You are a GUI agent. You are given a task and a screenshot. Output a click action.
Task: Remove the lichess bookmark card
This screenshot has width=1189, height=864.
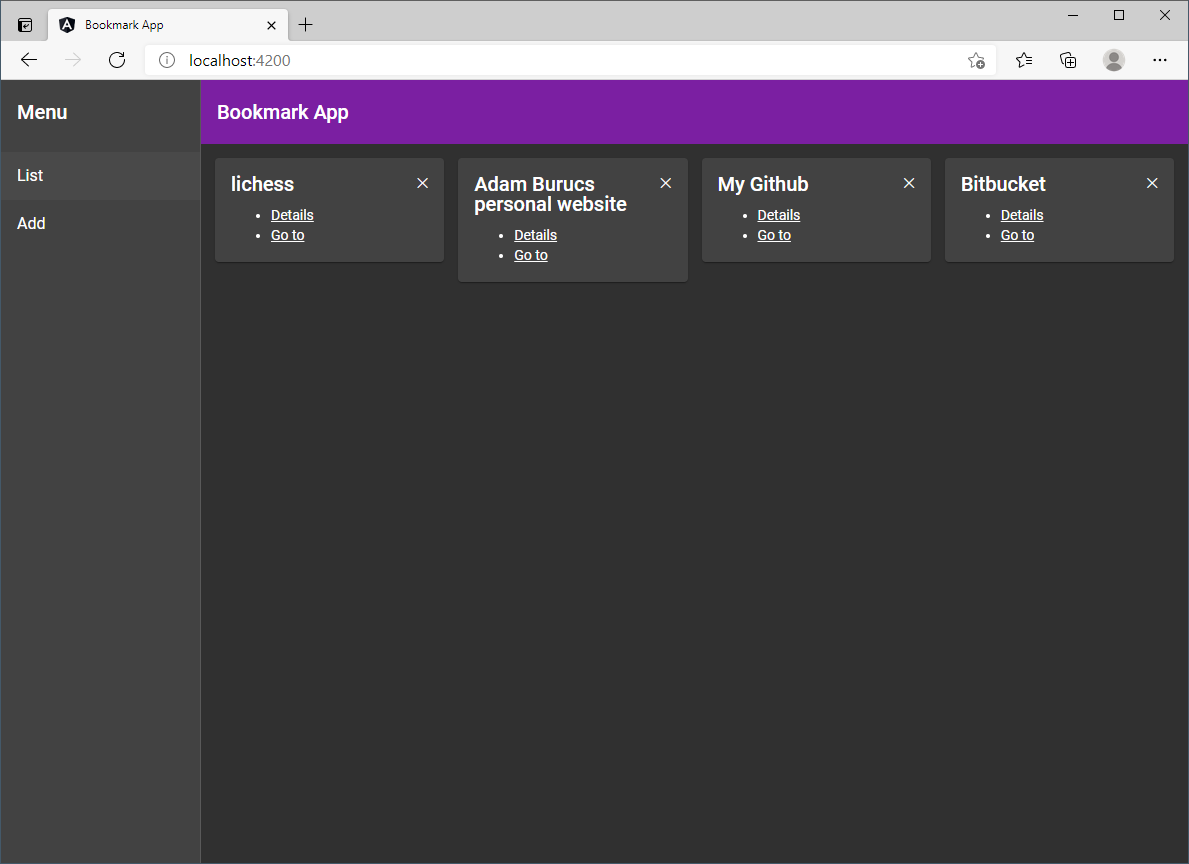point(422,184)
